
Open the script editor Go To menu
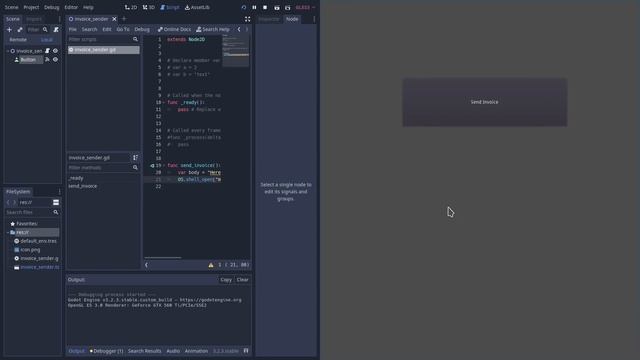(123, 29)
